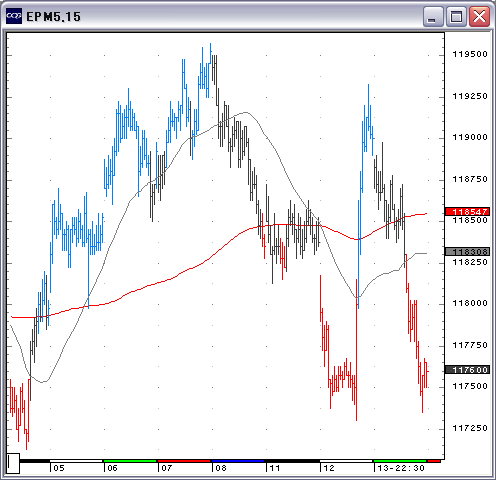Click the red 118547 moving average value tag

click(468, 212)
